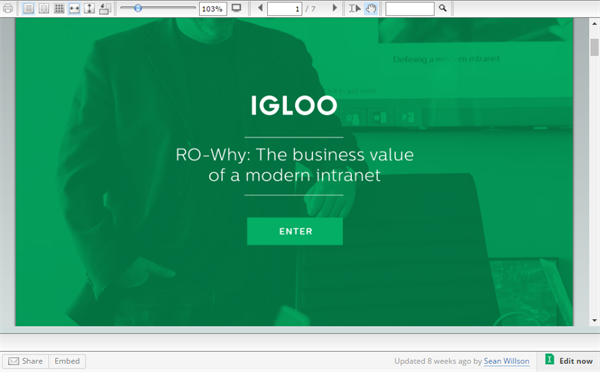Open the Embed tab

click(x=67, y=361)
